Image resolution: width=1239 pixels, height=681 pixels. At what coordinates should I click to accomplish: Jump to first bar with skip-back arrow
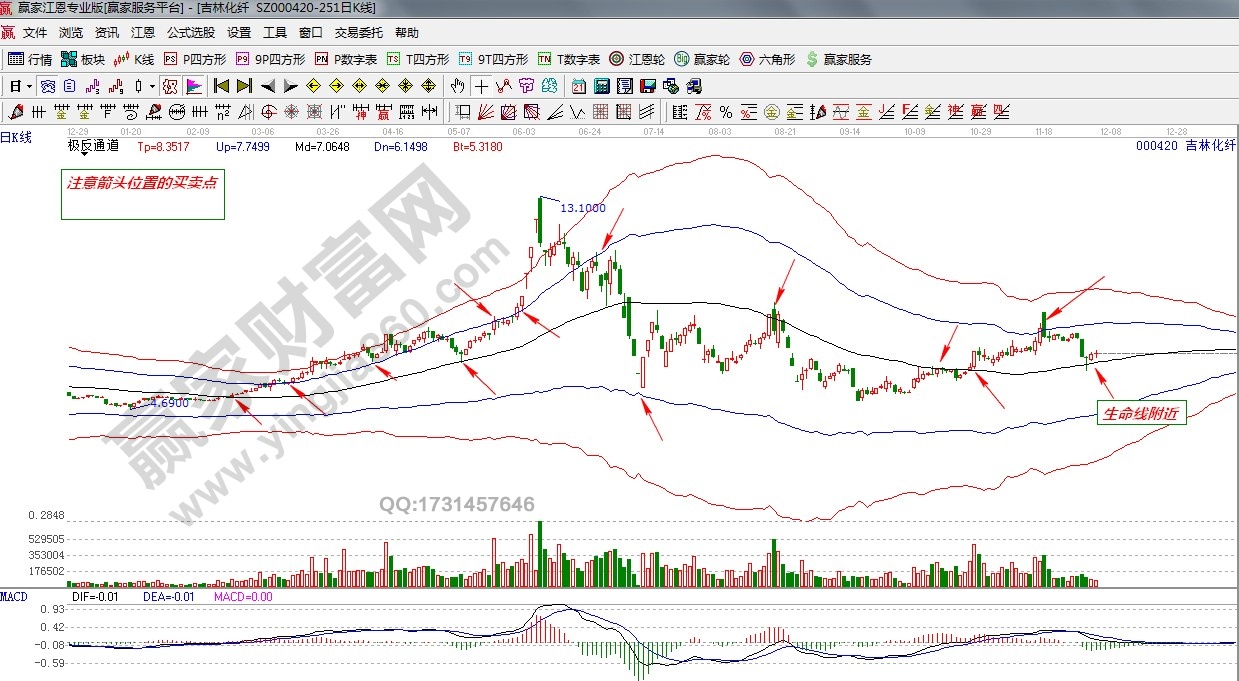click(x=221, y=86)
